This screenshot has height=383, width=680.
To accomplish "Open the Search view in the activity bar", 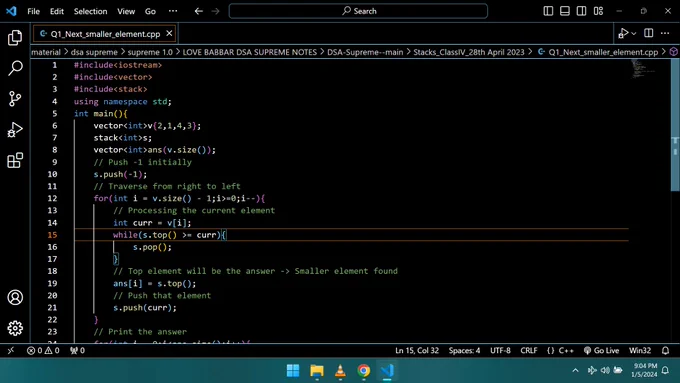I will click(15, 68).
